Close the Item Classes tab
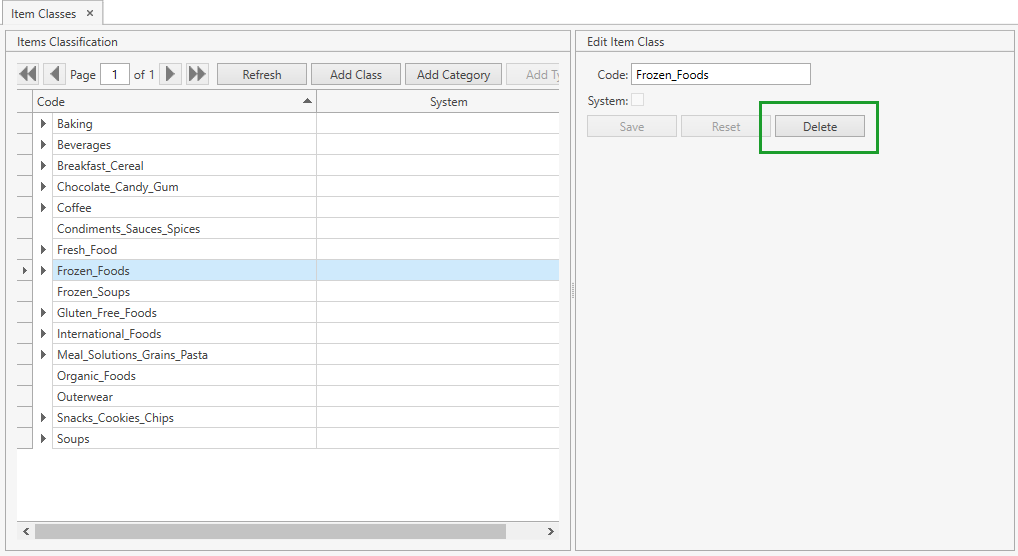1018x556 pixels. point(90,13)
